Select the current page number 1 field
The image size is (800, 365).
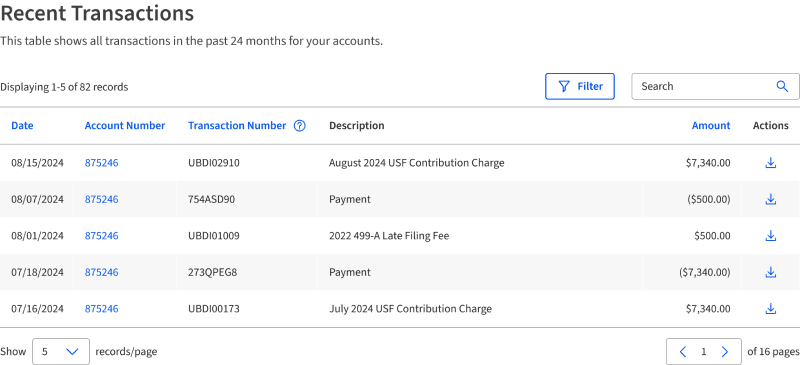click(704, 351)
